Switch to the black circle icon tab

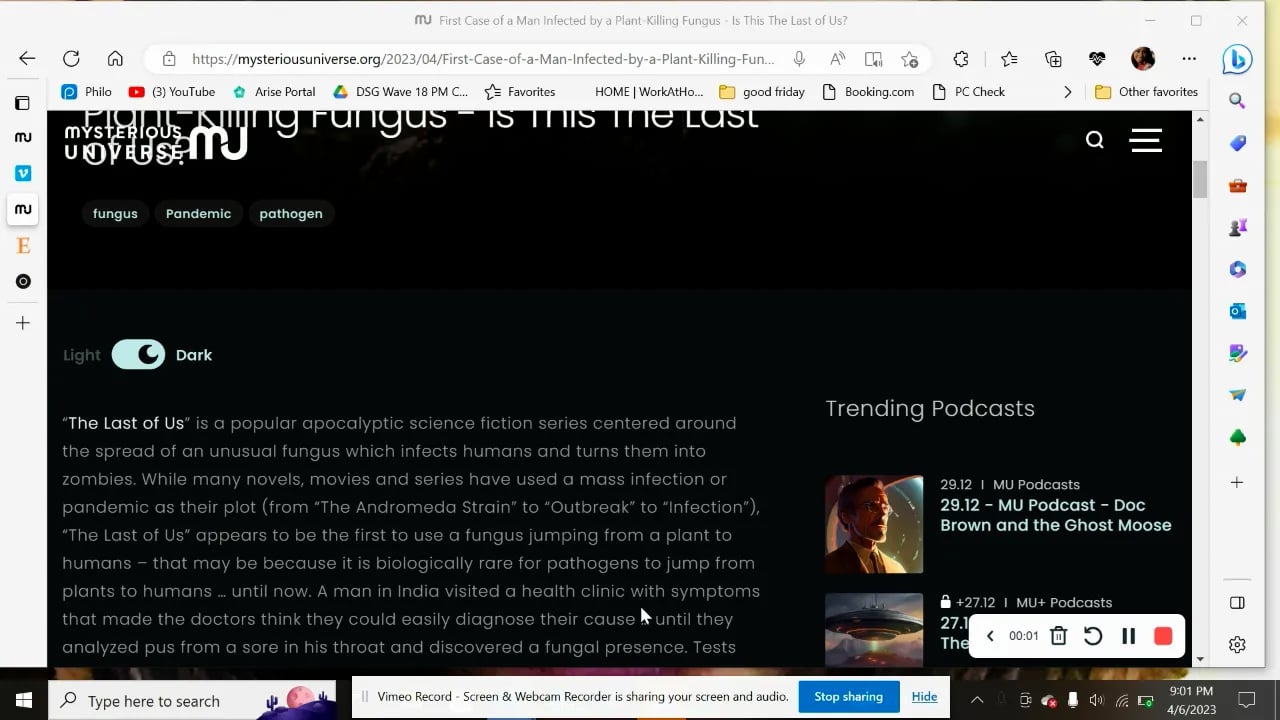23,281
